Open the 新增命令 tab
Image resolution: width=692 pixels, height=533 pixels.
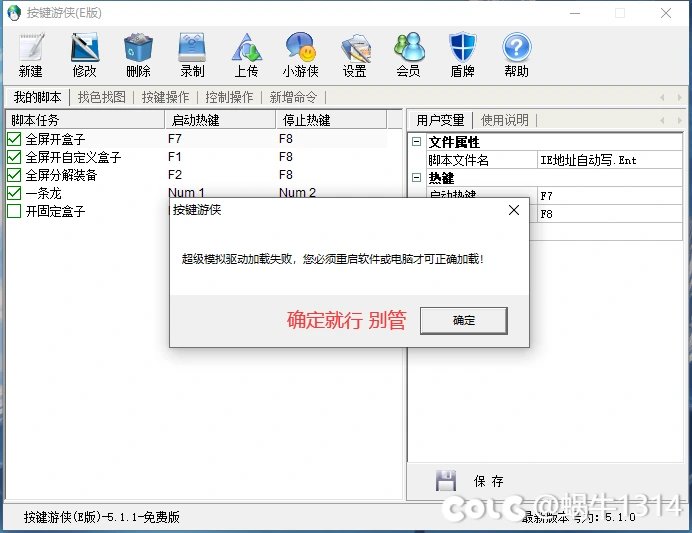coord(293,97)
